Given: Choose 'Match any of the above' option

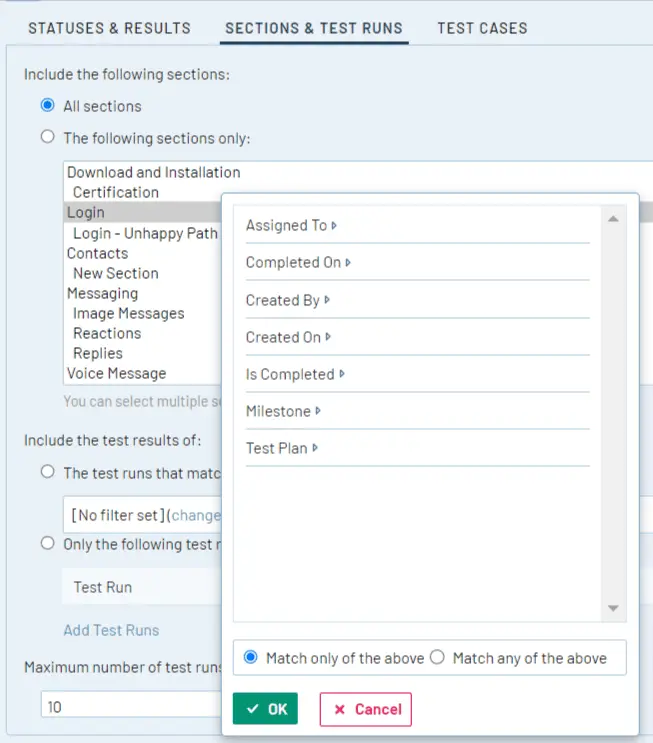Looking at the screenshot, I should point(437,657).
